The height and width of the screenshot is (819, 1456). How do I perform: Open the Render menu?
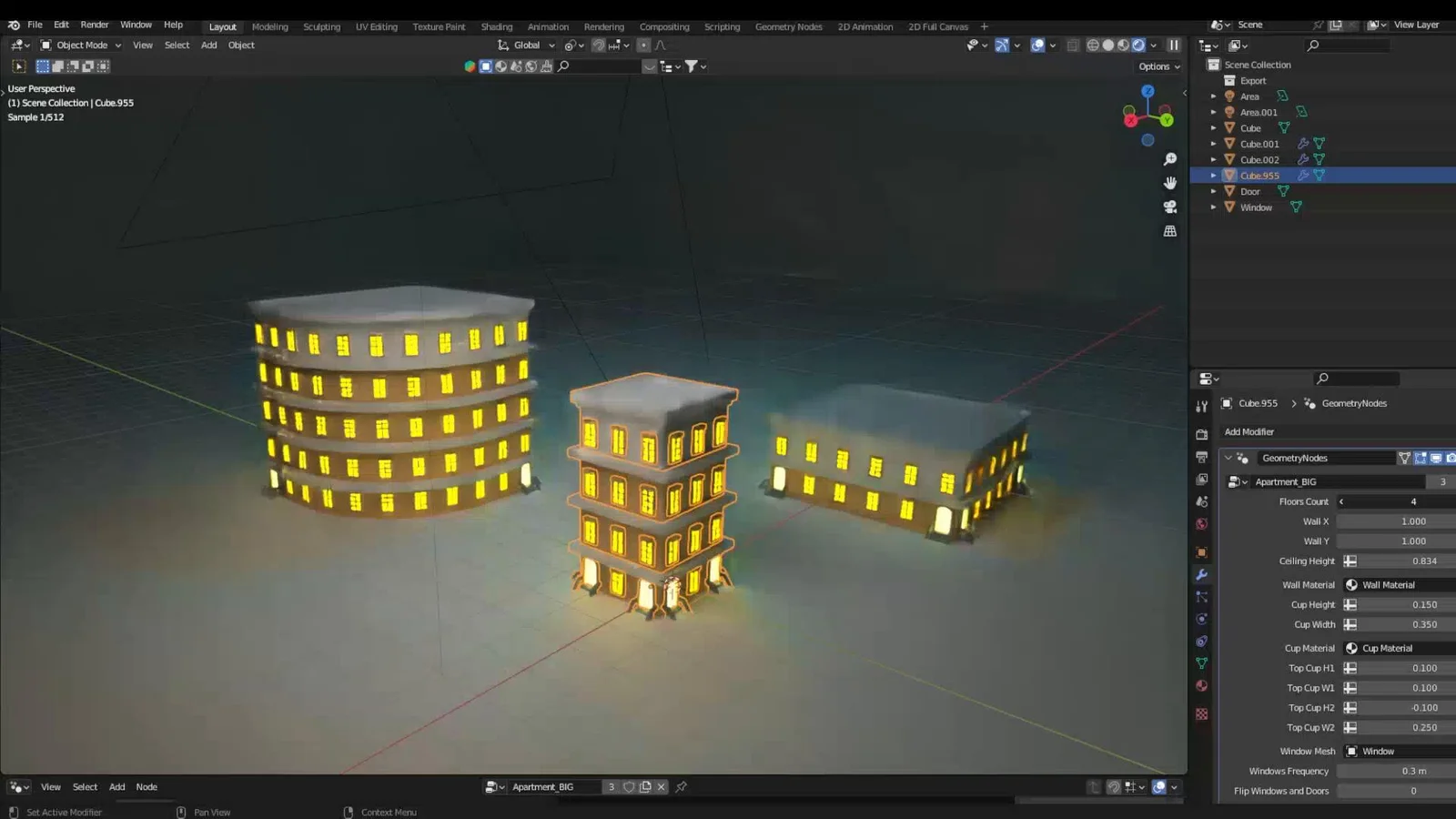tap(95, 25)
